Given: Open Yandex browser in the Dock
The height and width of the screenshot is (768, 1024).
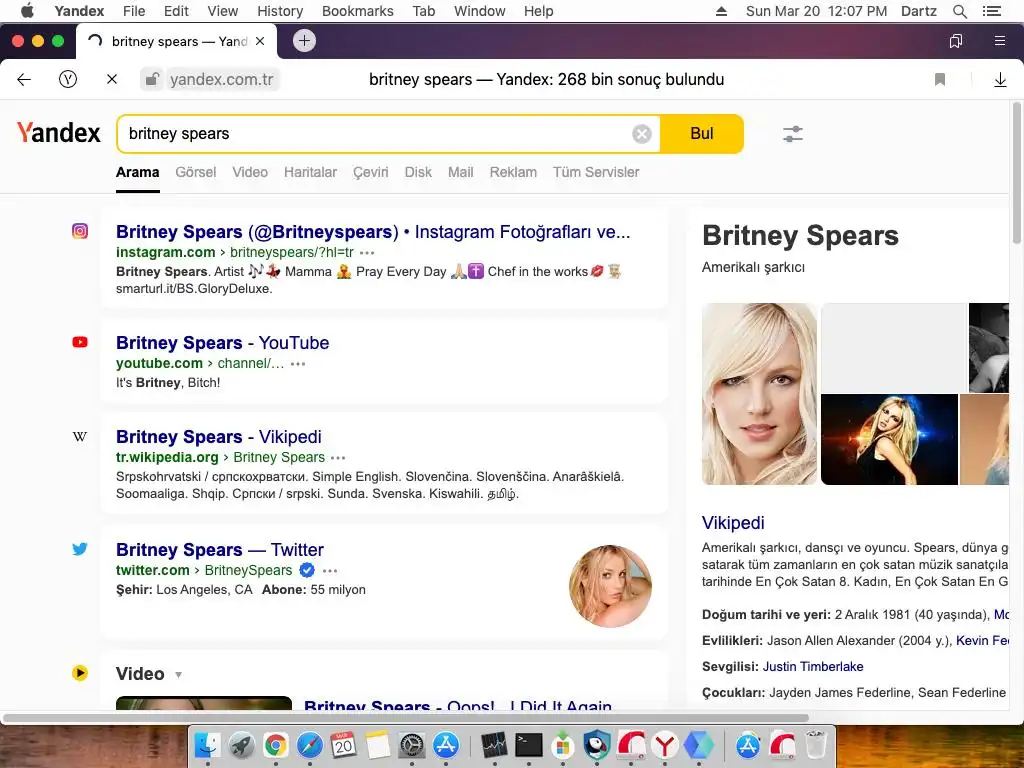Looking at the screenshot, I should tap(664, 745).
